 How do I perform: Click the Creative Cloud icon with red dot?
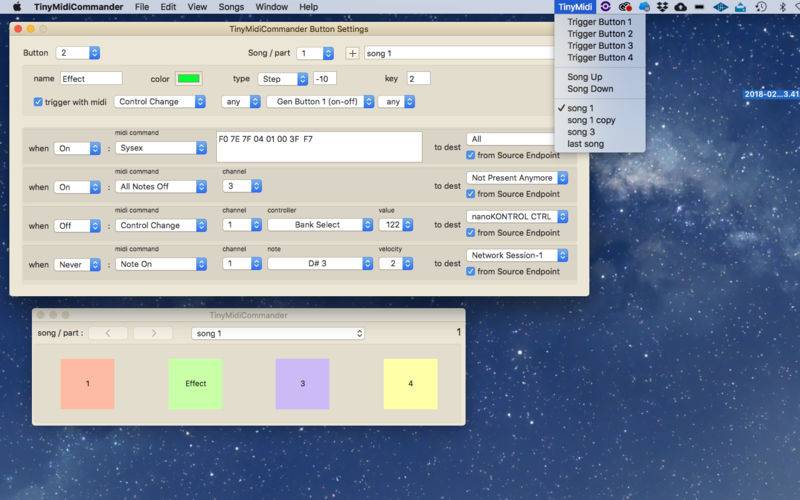(625, 7)
